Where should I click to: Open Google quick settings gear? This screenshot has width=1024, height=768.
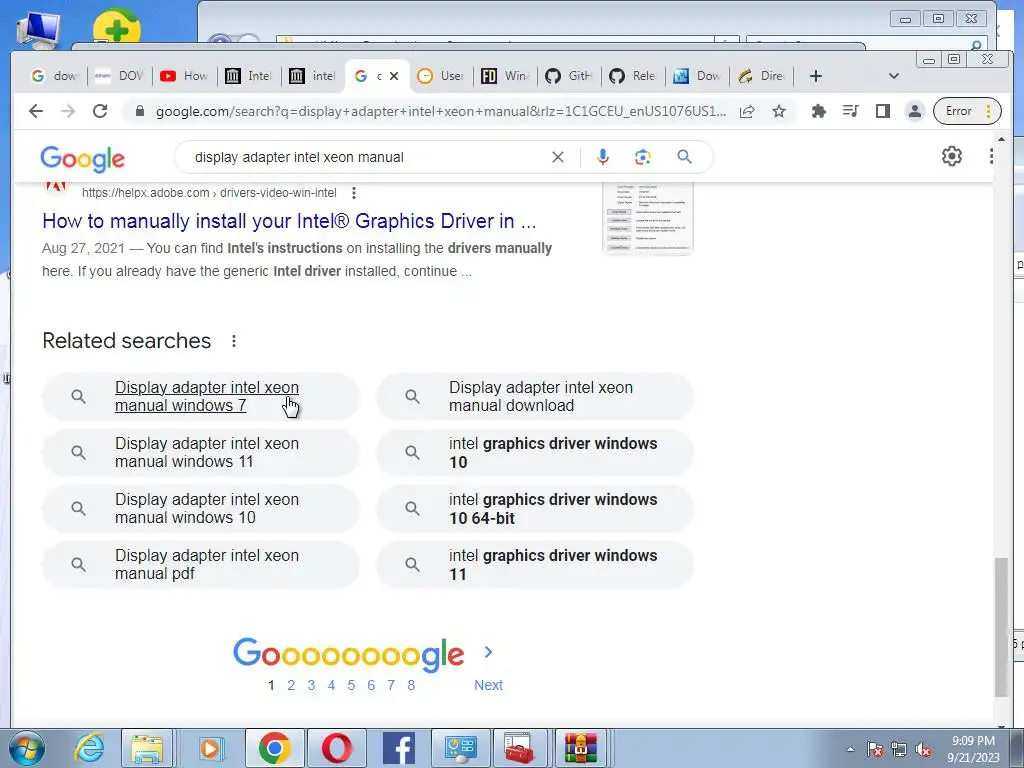[952, 156]
